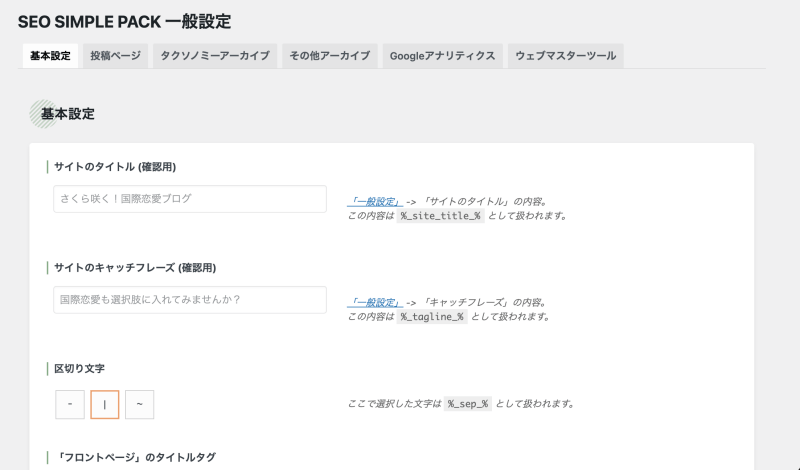The width and height of the screenshot is (800, 470).
Task: Select the vertical bar separator option
Action: [x=105, y=405]
